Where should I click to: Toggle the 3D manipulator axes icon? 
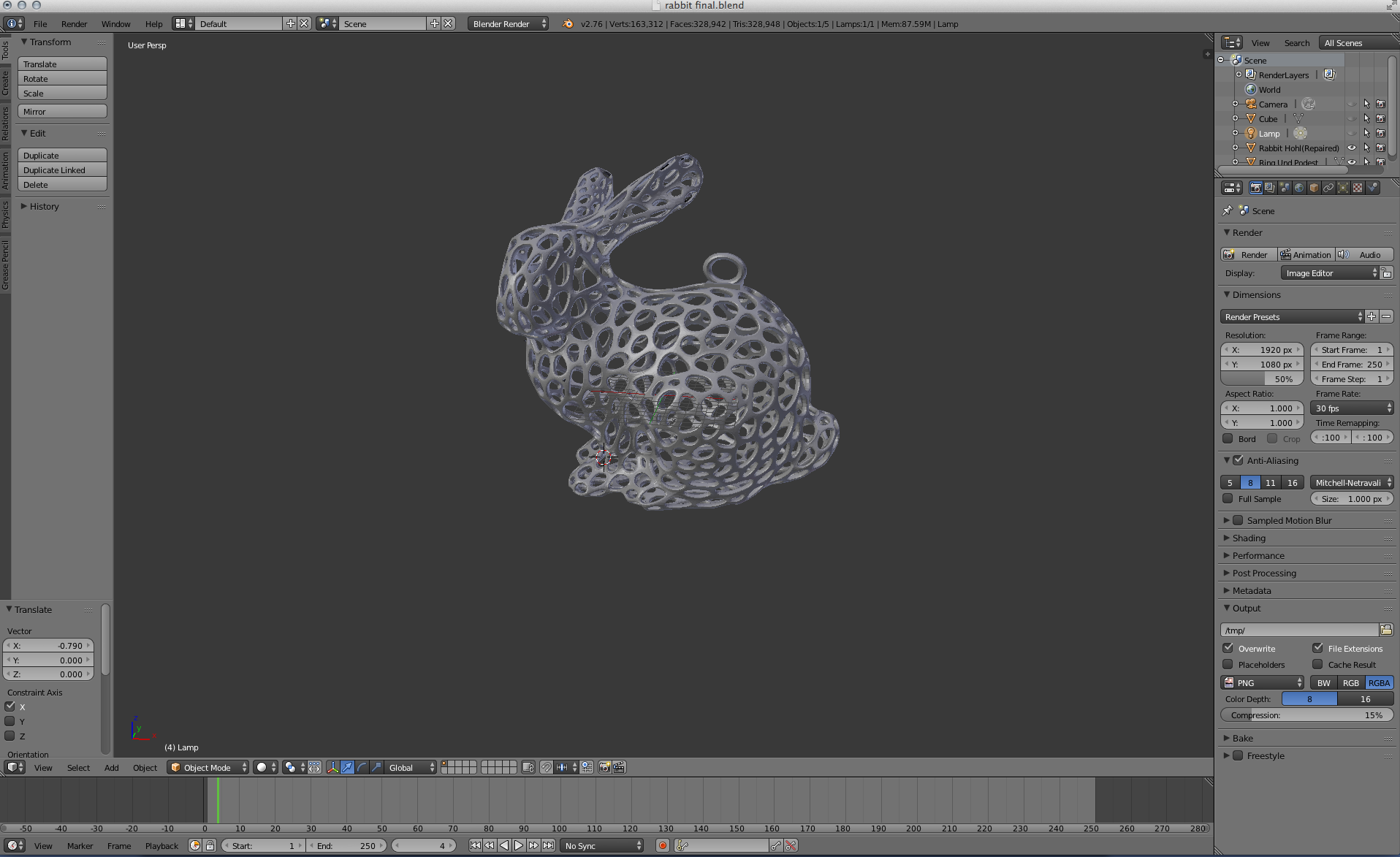333,767
